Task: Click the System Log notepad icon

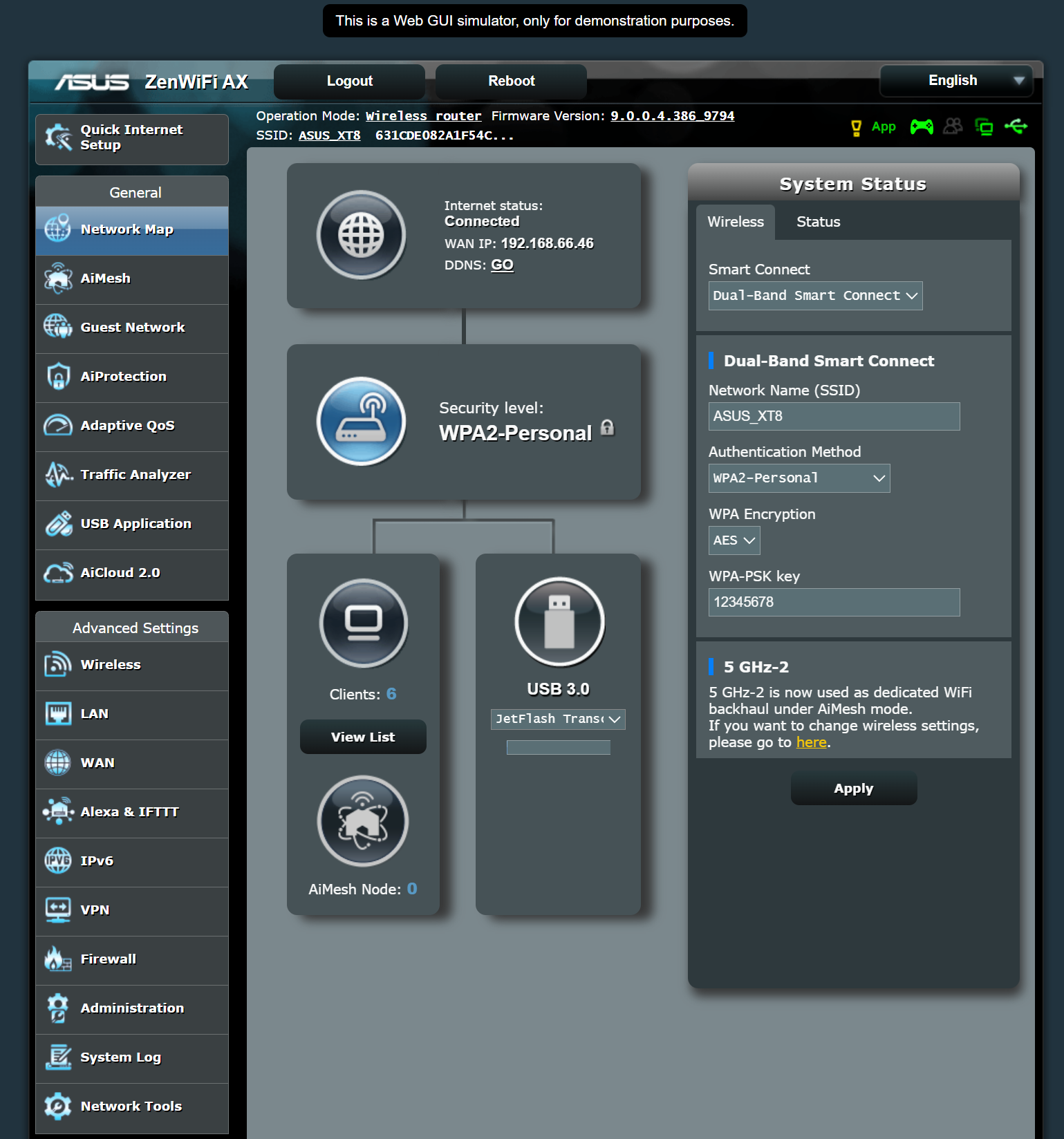Action: 58,1057
